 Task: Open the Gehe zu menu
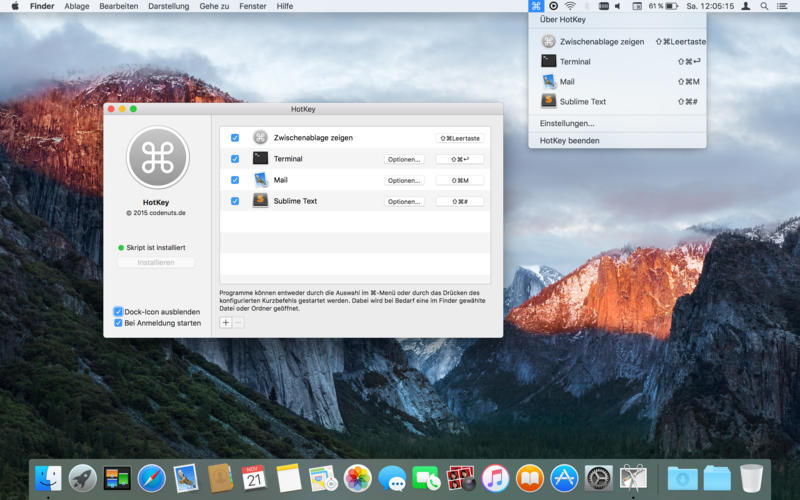click(x=214, y=6)
